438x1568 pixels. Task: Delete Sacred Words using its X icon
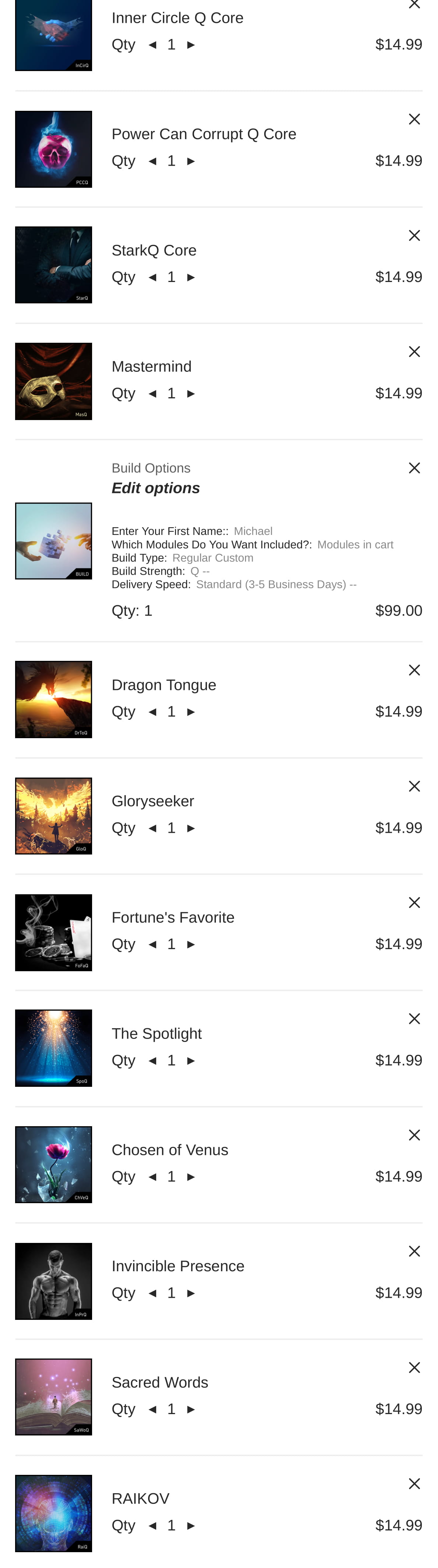[414, 1368]
